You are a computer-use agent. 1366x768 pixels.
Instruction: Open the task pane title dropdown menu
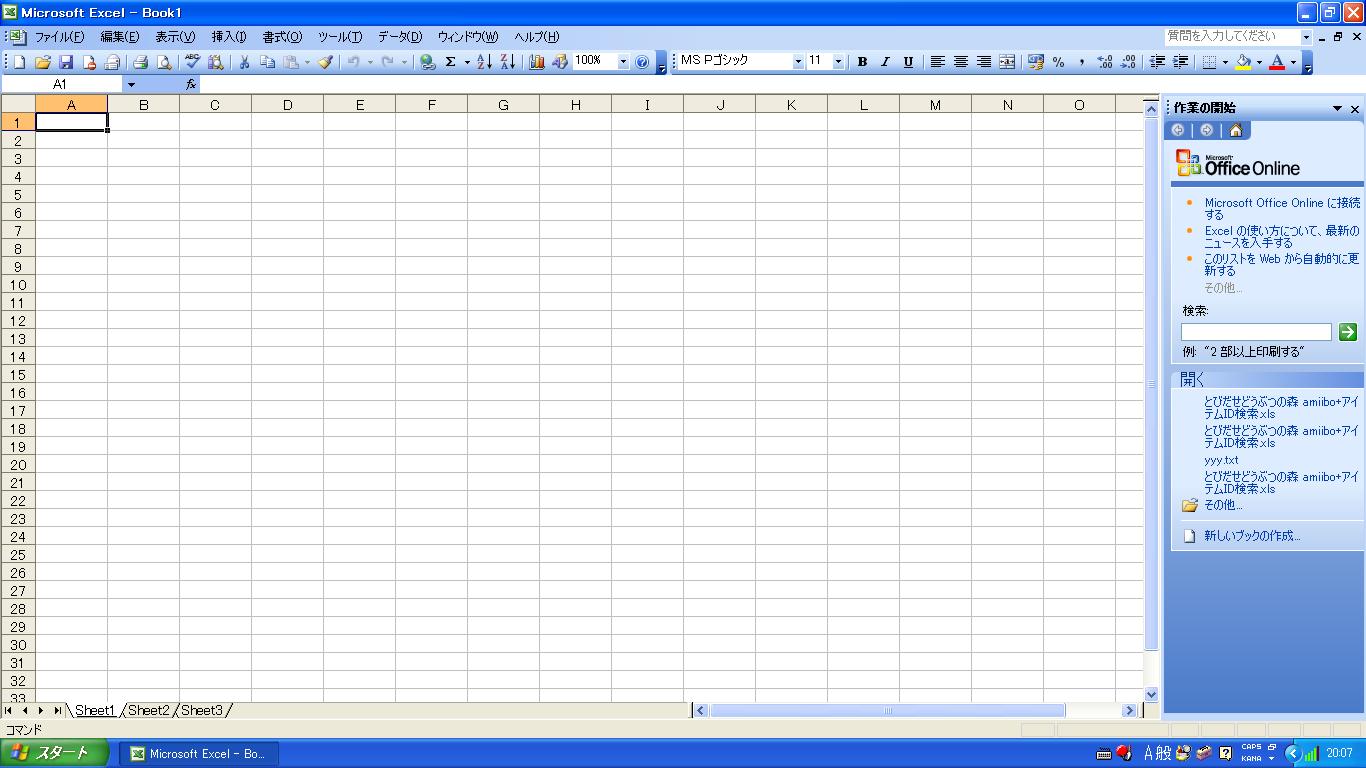click(x=1337, y=109)
